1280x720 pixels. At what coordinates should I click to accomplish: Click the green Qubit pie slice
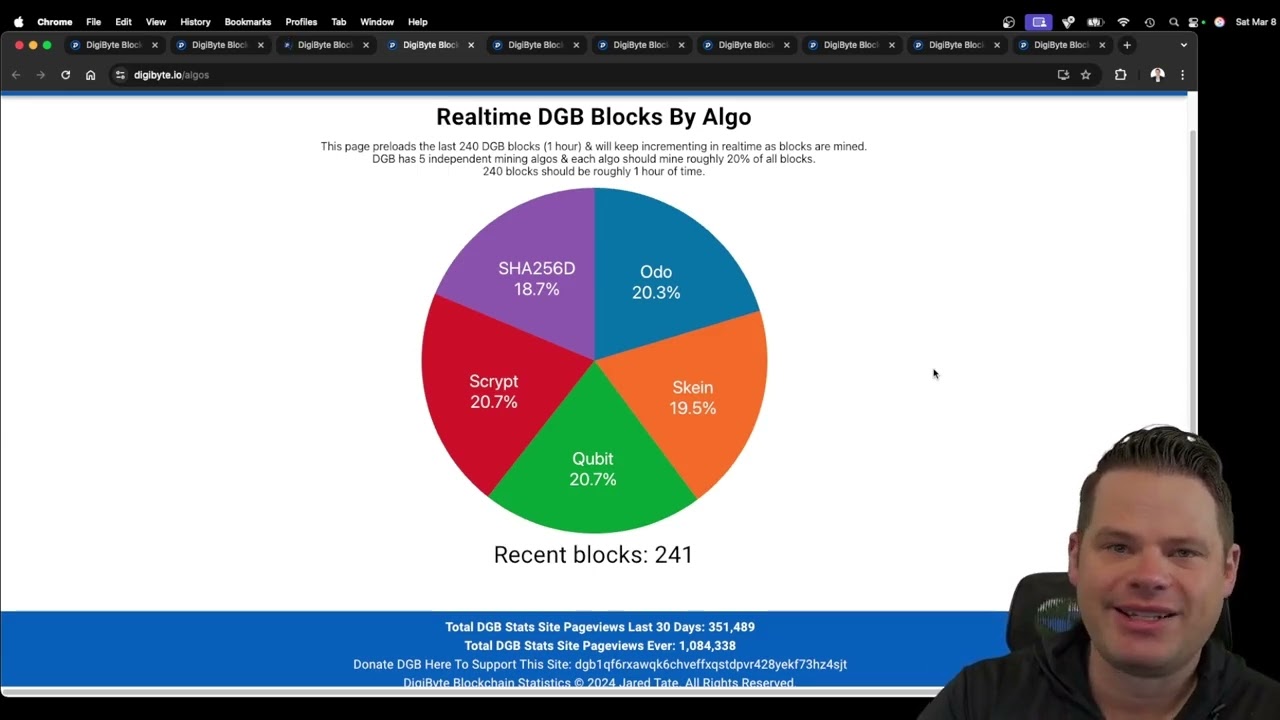coord(593,470)
